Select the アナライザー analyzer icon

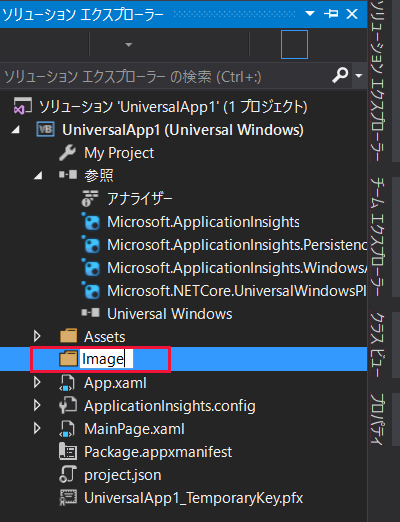tap(90, 199)
